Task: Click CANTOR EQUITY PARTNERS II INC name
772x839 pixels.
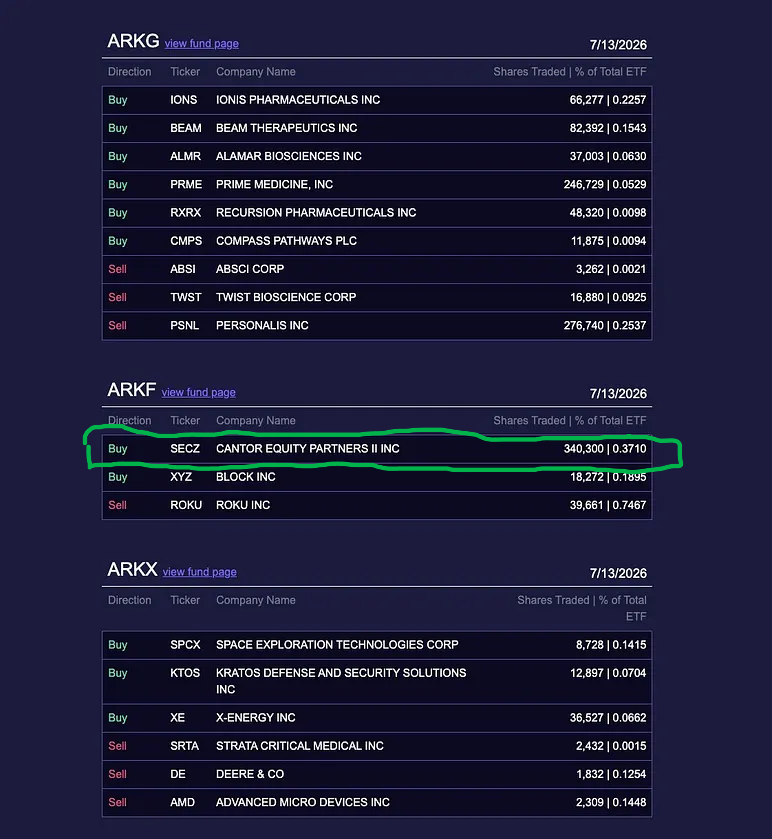Action: pyautogui.click(x=308, y=449)
